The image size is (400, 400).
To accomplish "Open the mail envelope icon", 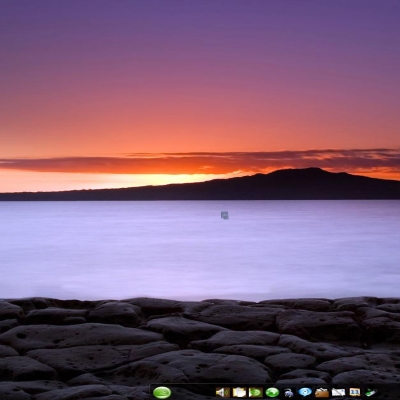I will [338, 392].
